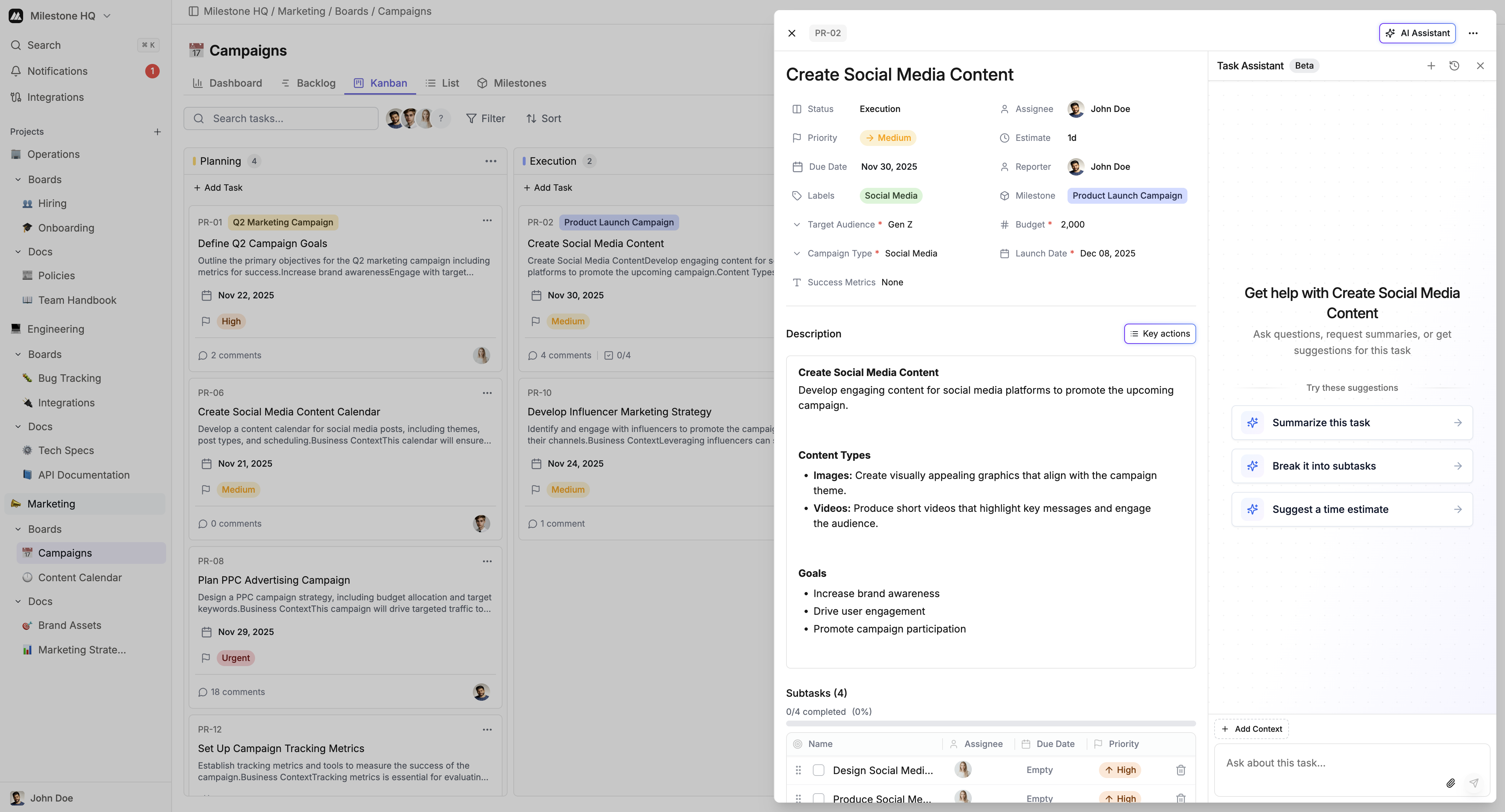This screenshot has width=1505, height=812.
Task: Check the Design Social Media subtask checkbox
Action: point(819,770)
